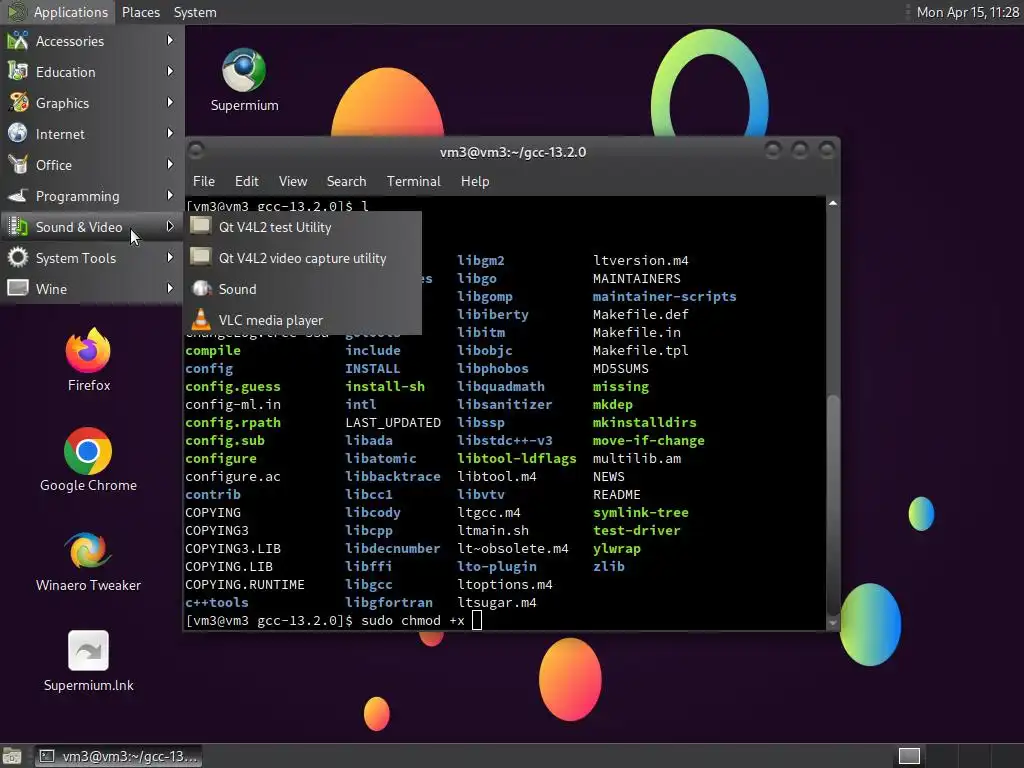This screenshot has height=768, width=1024.
Task: Click the ltversion.m4 entry in terminal
Action: click(640, 260)
